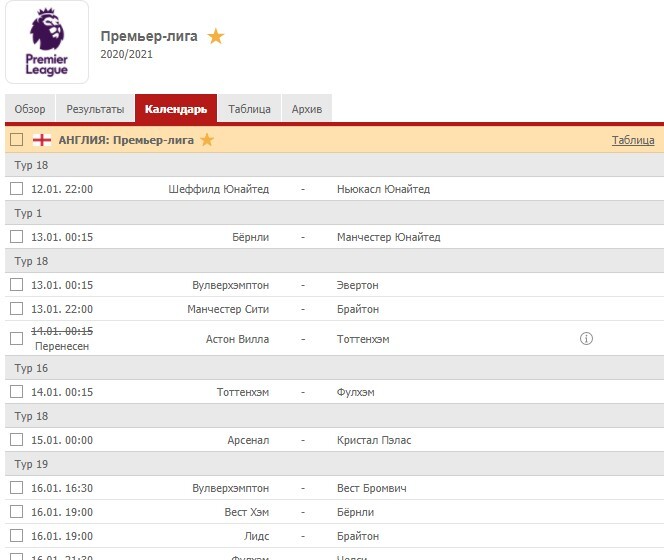Click the Премьер-лига page title
The width and height of the screenshot is (664, 560).
point(149,36)
